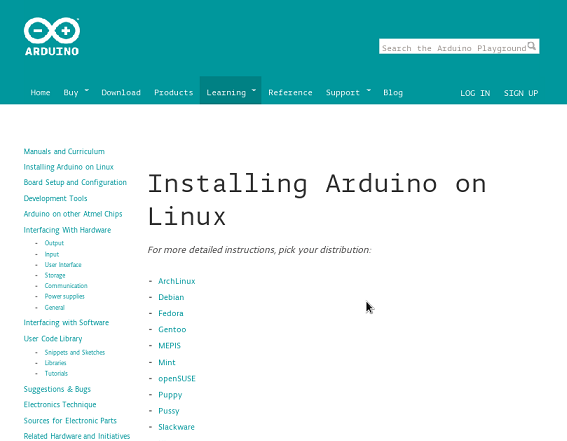Click the Installing Arduino on Linux heading

pos(317,200)
